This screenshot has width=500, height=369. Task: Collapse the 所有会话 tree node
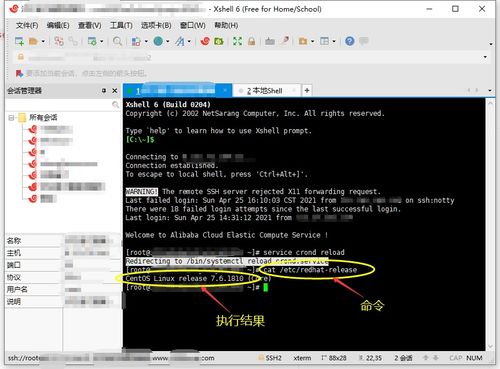pos(11,118)
